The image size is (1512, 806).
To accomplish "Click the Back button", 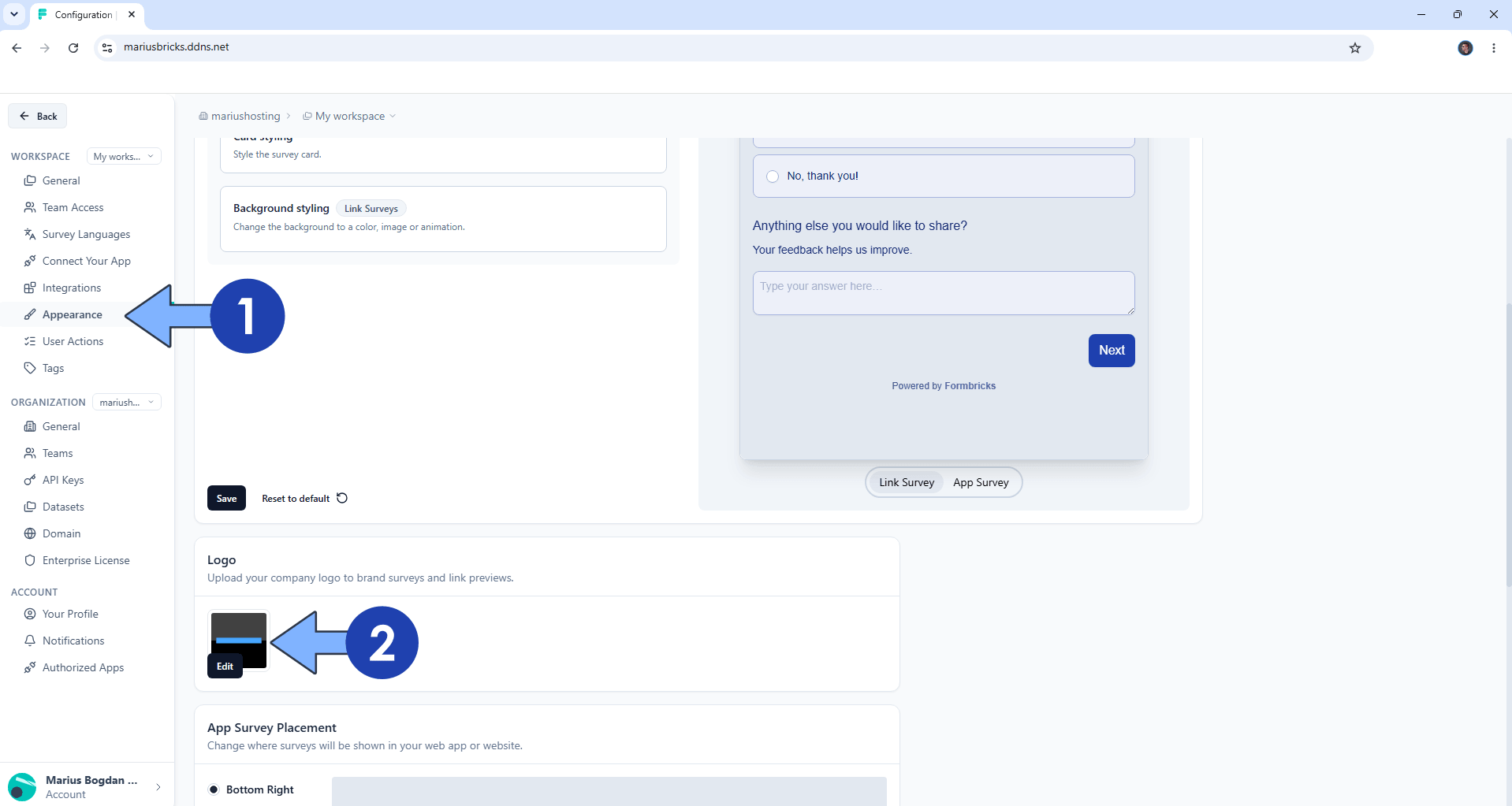I will coord(38,116).
